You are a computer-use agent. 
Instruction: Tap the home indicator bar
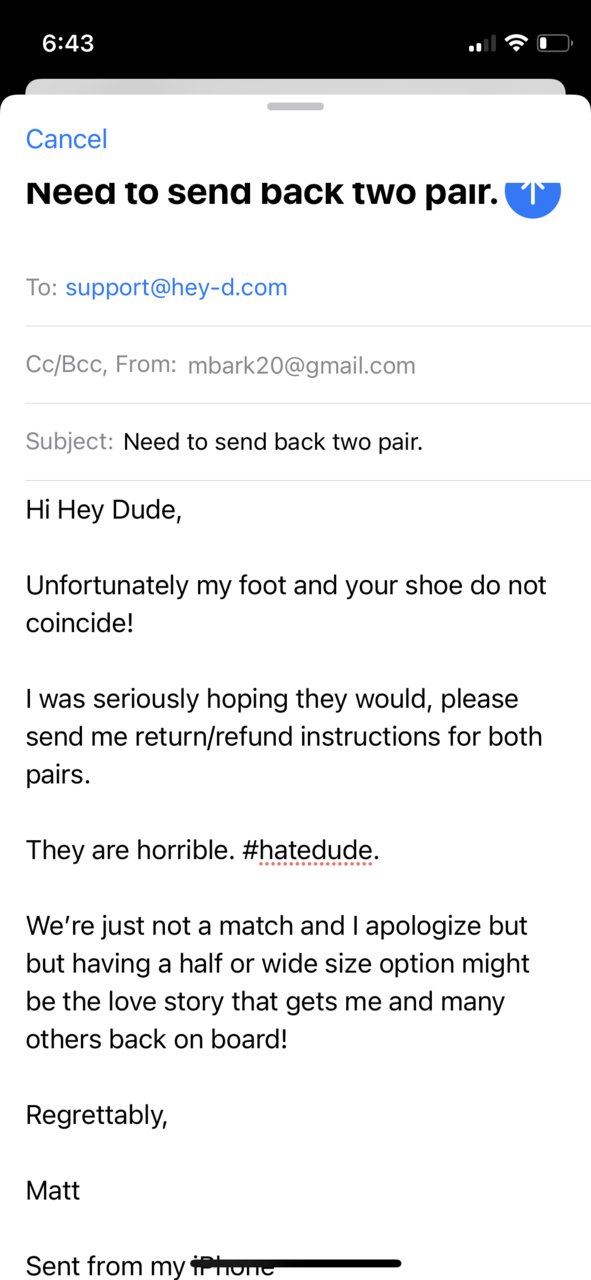point(296,1263)
